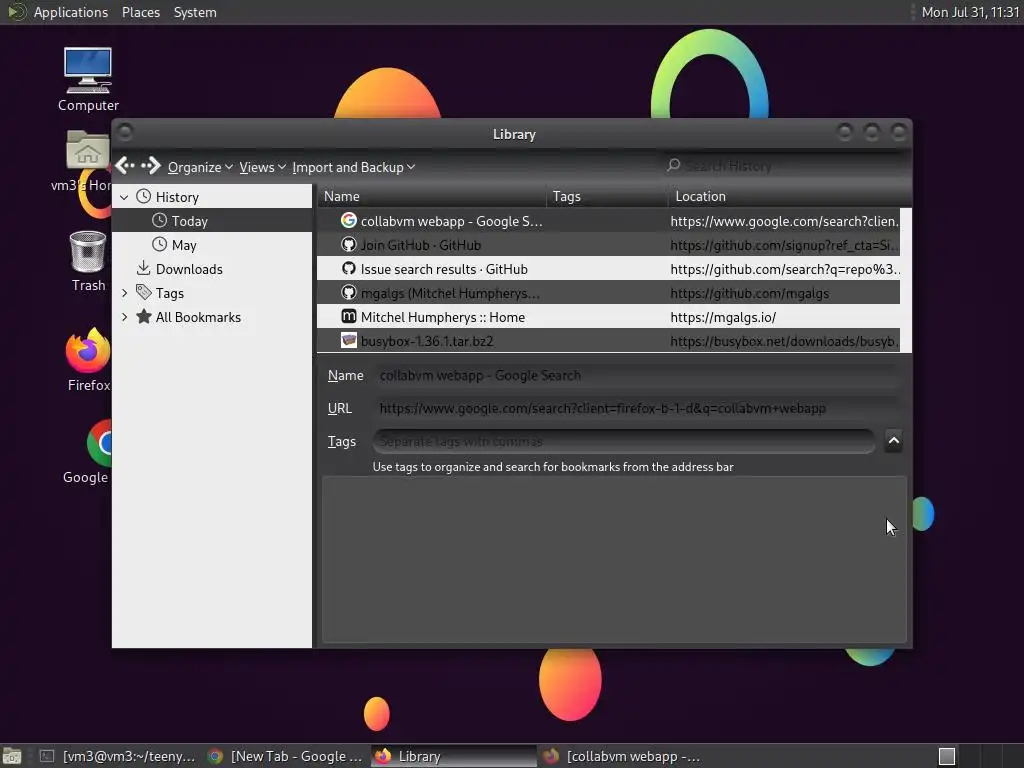
Task: Click GitHub favicon beside Join GitHub
Action: point(349,245)
